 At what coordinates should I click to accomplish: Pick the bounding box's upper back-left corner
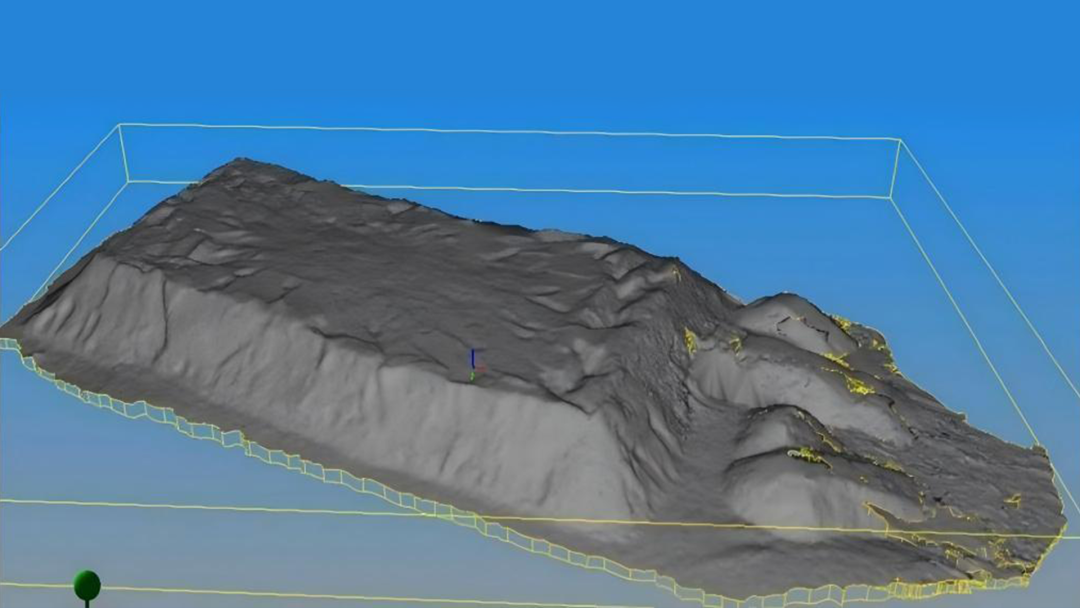click(120, 125)
